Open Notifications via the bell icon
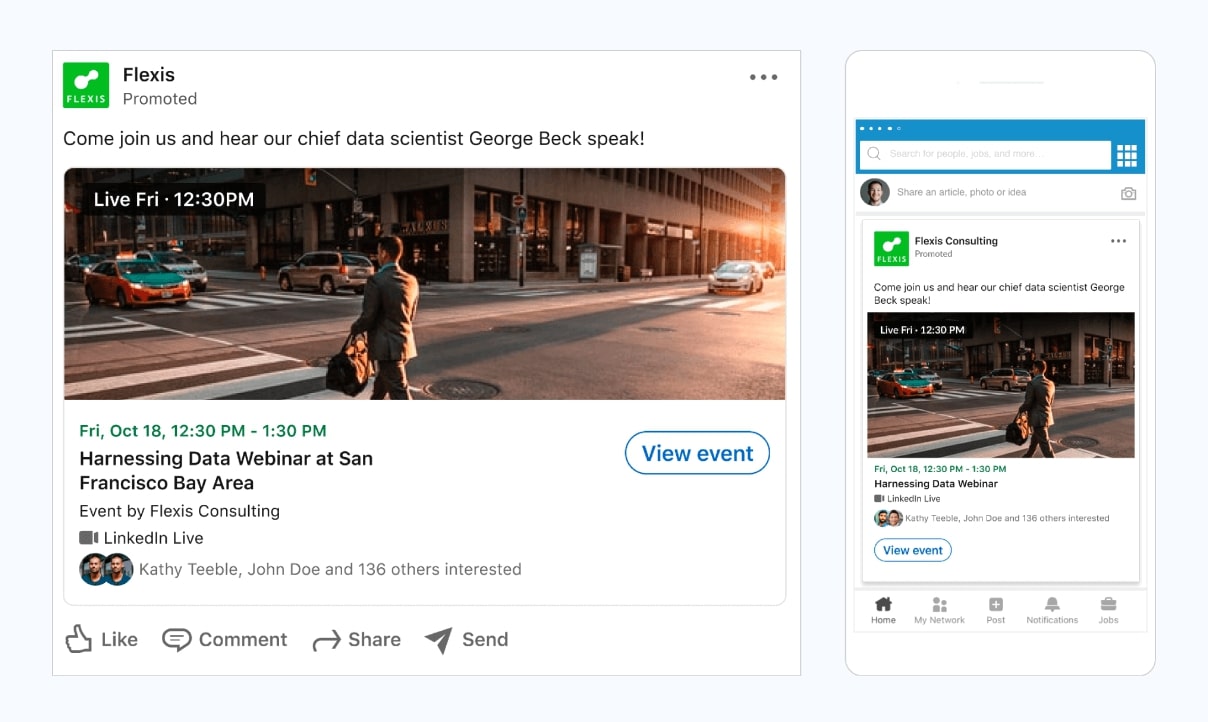1208x722 pixels. point(1051,610)
